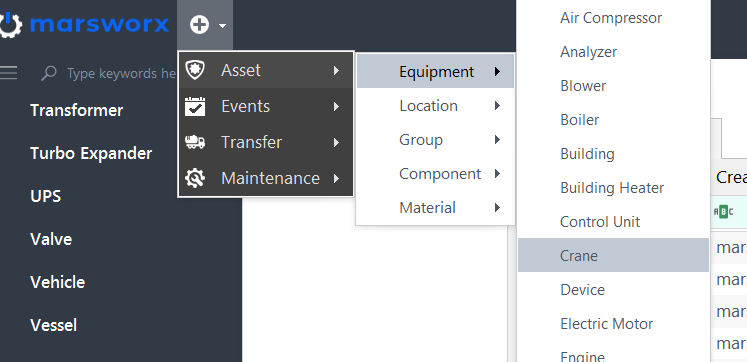Expand the Group submenu arrow
This screenshot has height=362, width=747.
coord(497,140)
